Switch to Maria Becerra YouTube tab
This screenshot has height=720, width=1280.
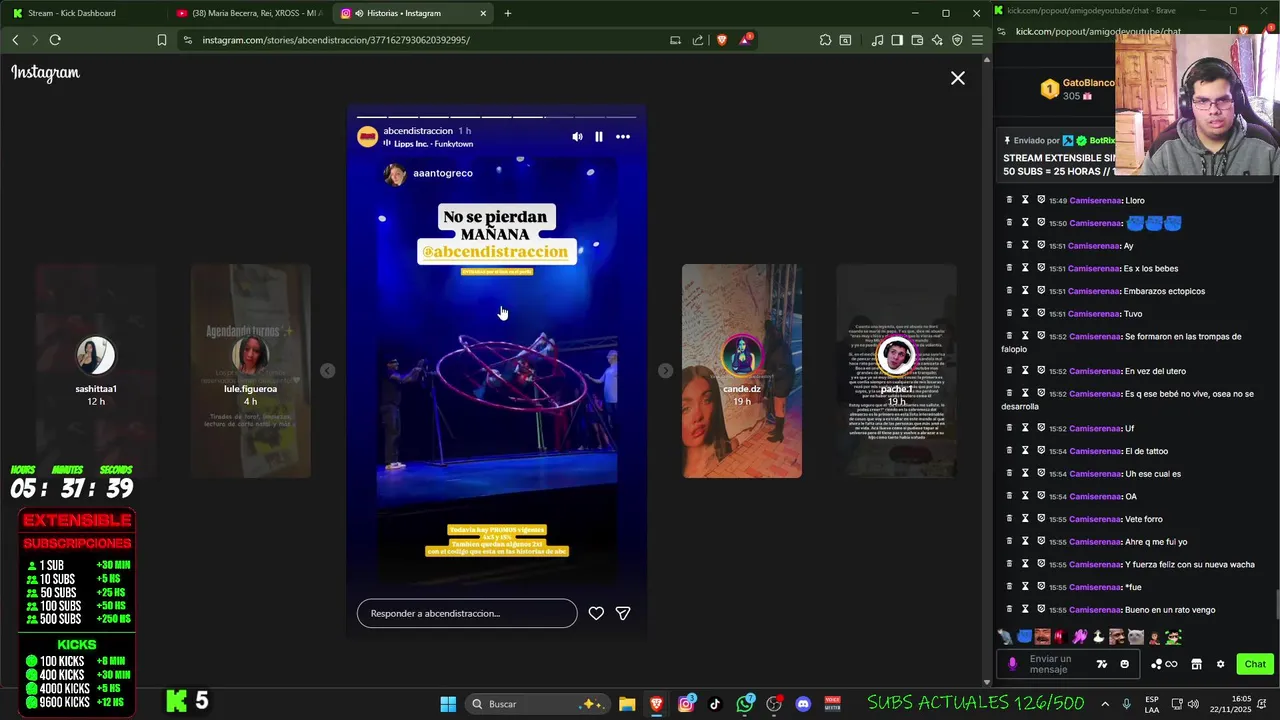[x=248, y=13]
